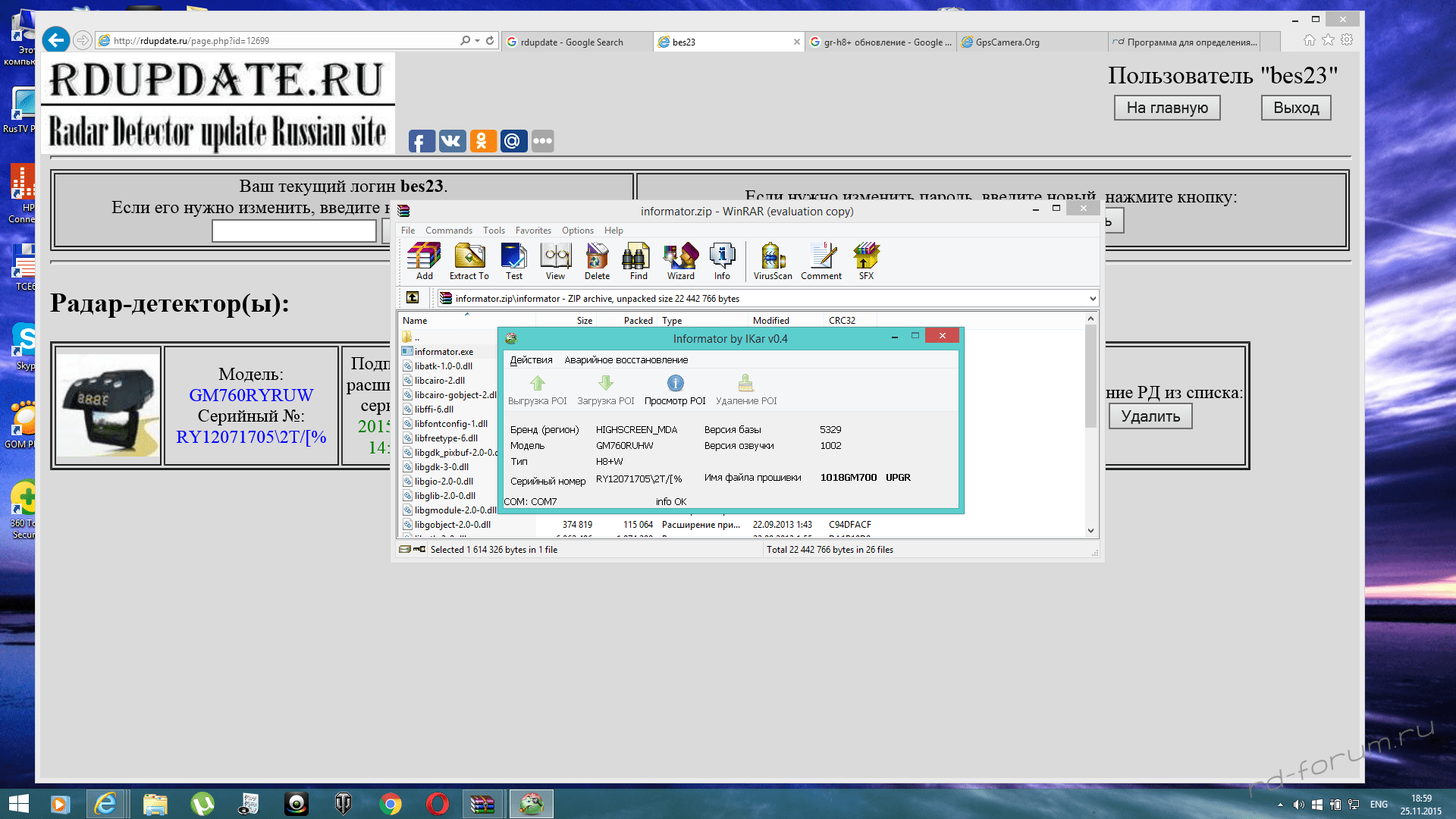
Task: Click Удаление POI icon in Informator
Action: click(x=746, y=391)
